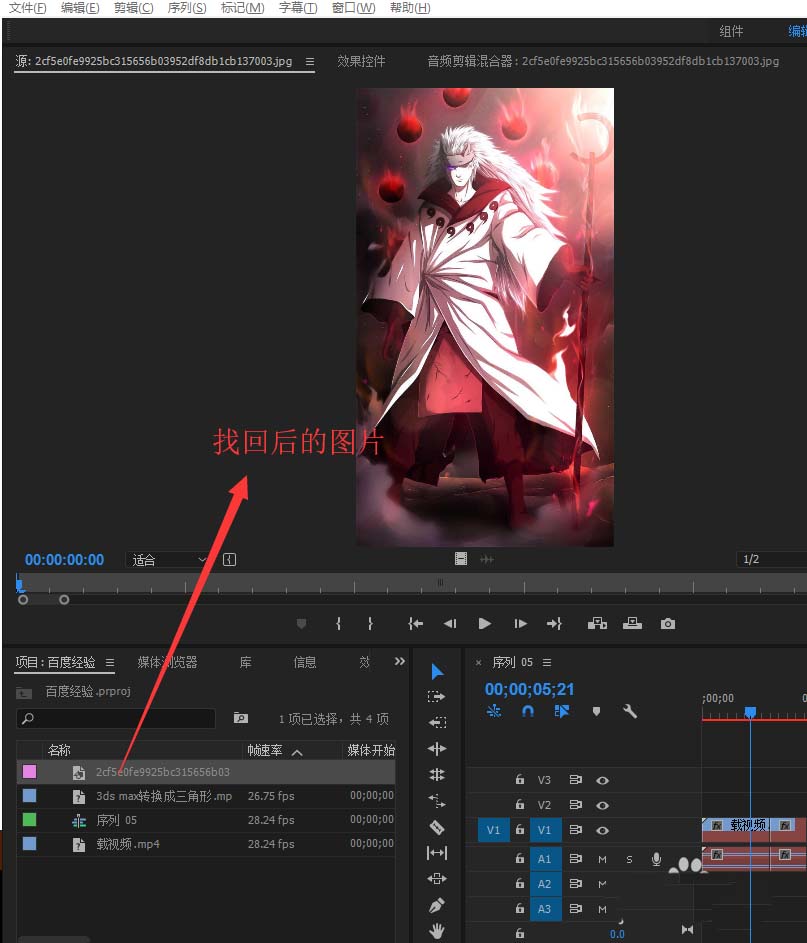Open 字幕(T) menu
This screenshot has width=807, height=943.
[298, 8]
